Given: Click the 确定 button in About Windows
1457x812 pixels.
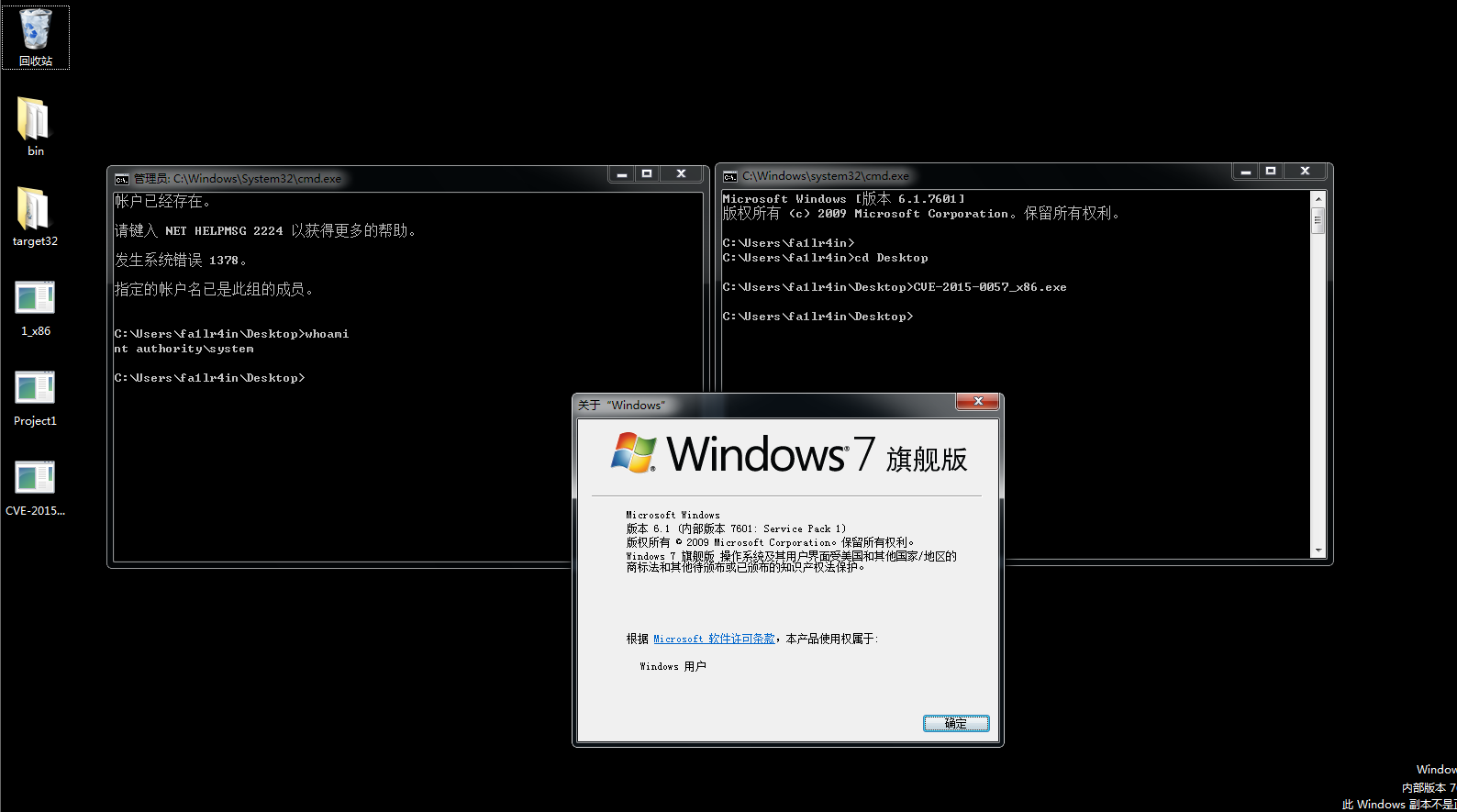Looking at the screenshot, I should (x=956, y=724).
